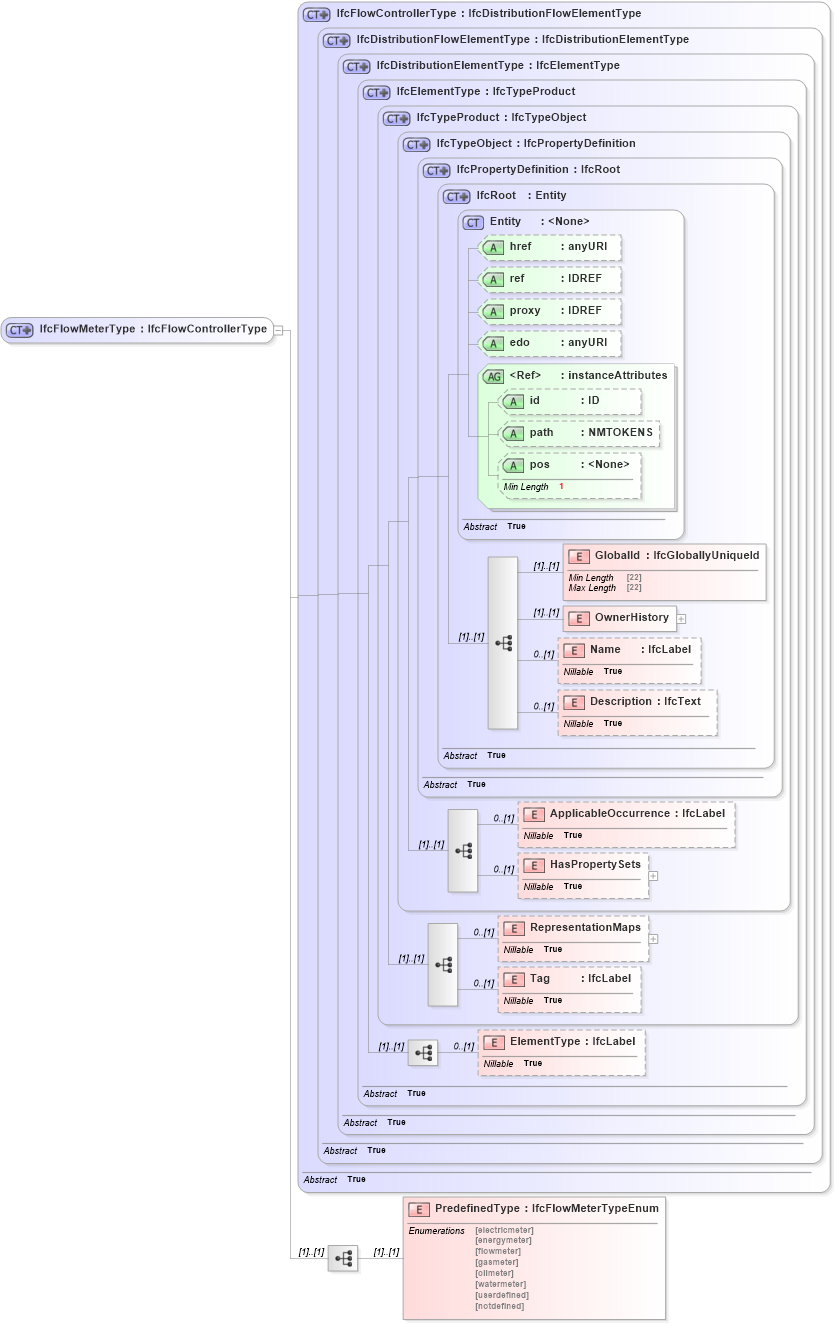Click the ApplicableOccurrence element box

pos(626,824)
